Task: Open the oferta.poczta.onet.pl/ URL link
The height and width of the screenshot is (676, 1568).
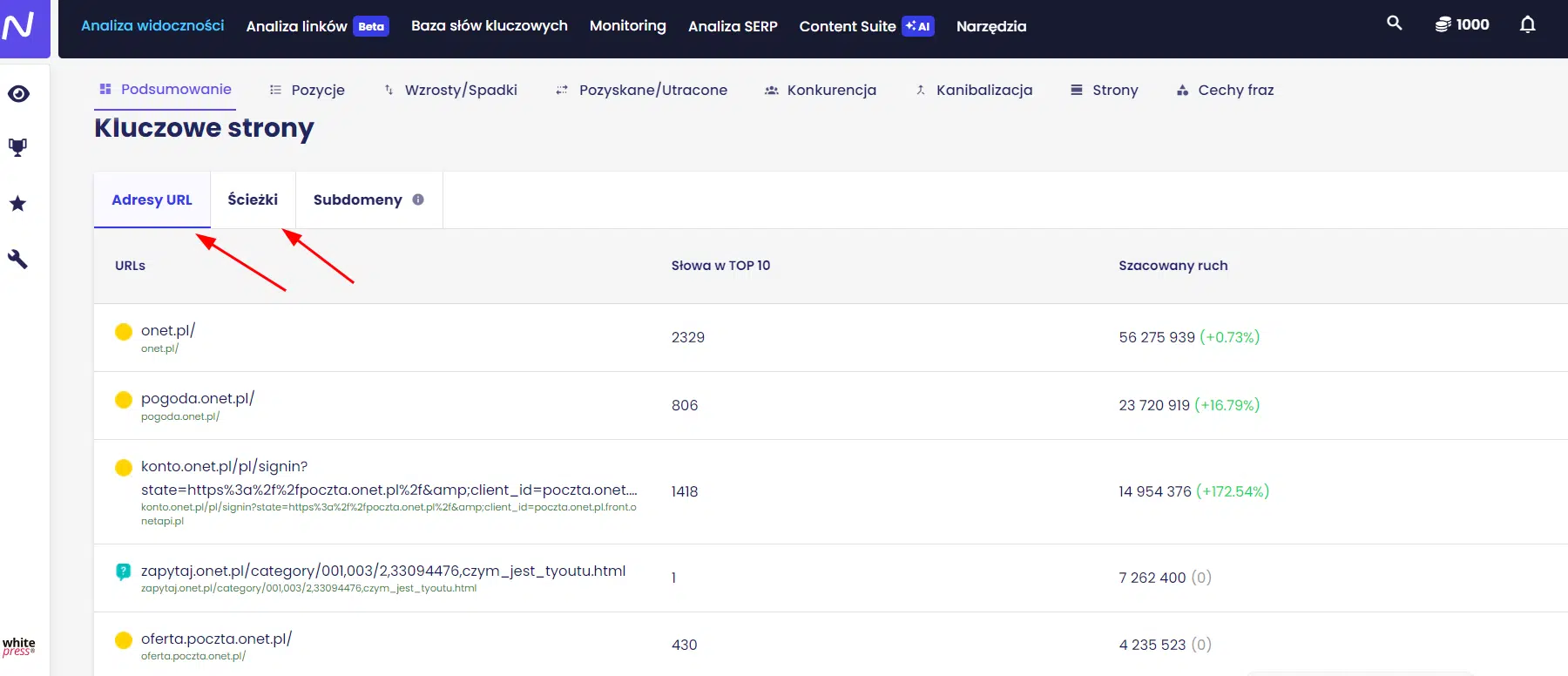Action: pyautogui.click(x=216, y=639)
